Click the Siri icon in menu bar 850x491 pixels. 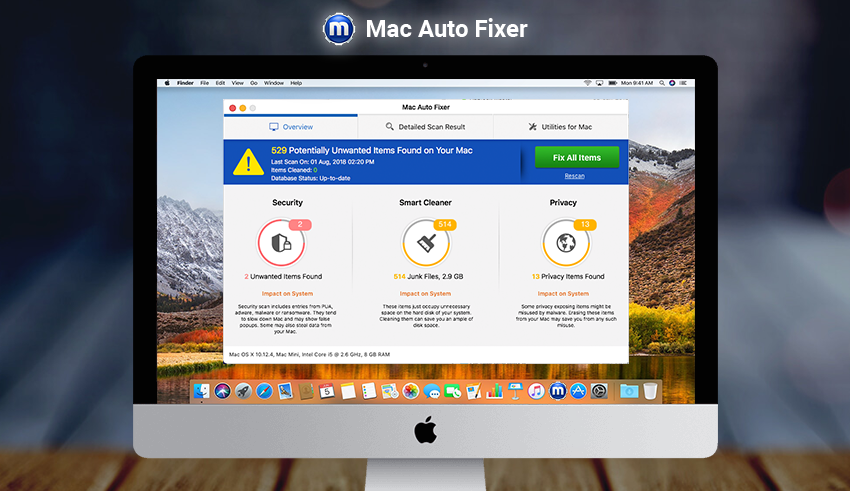pos(672,83)
